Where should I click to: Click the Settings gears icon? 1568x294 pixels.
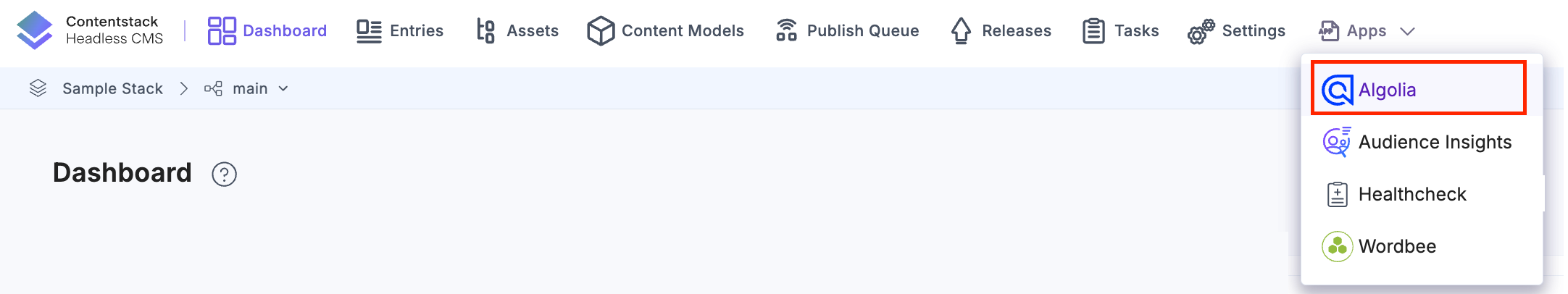[x=1201, y=31]
